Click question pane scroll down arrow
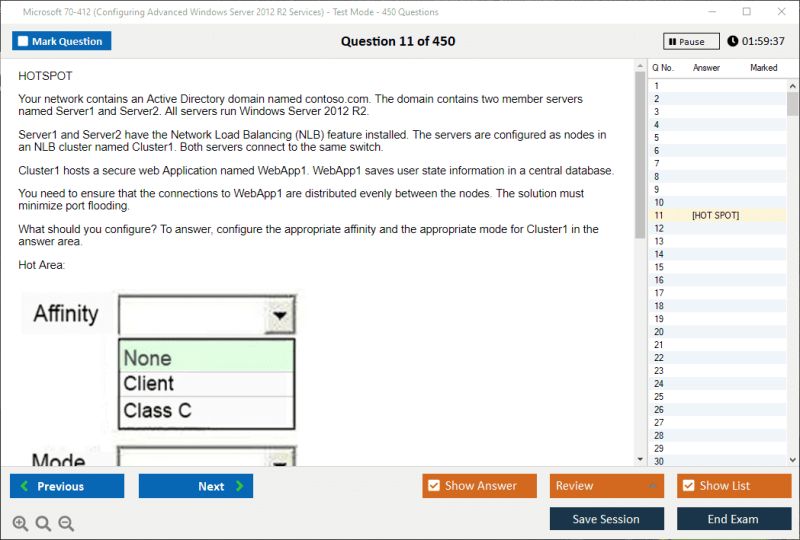 point(640,460)
